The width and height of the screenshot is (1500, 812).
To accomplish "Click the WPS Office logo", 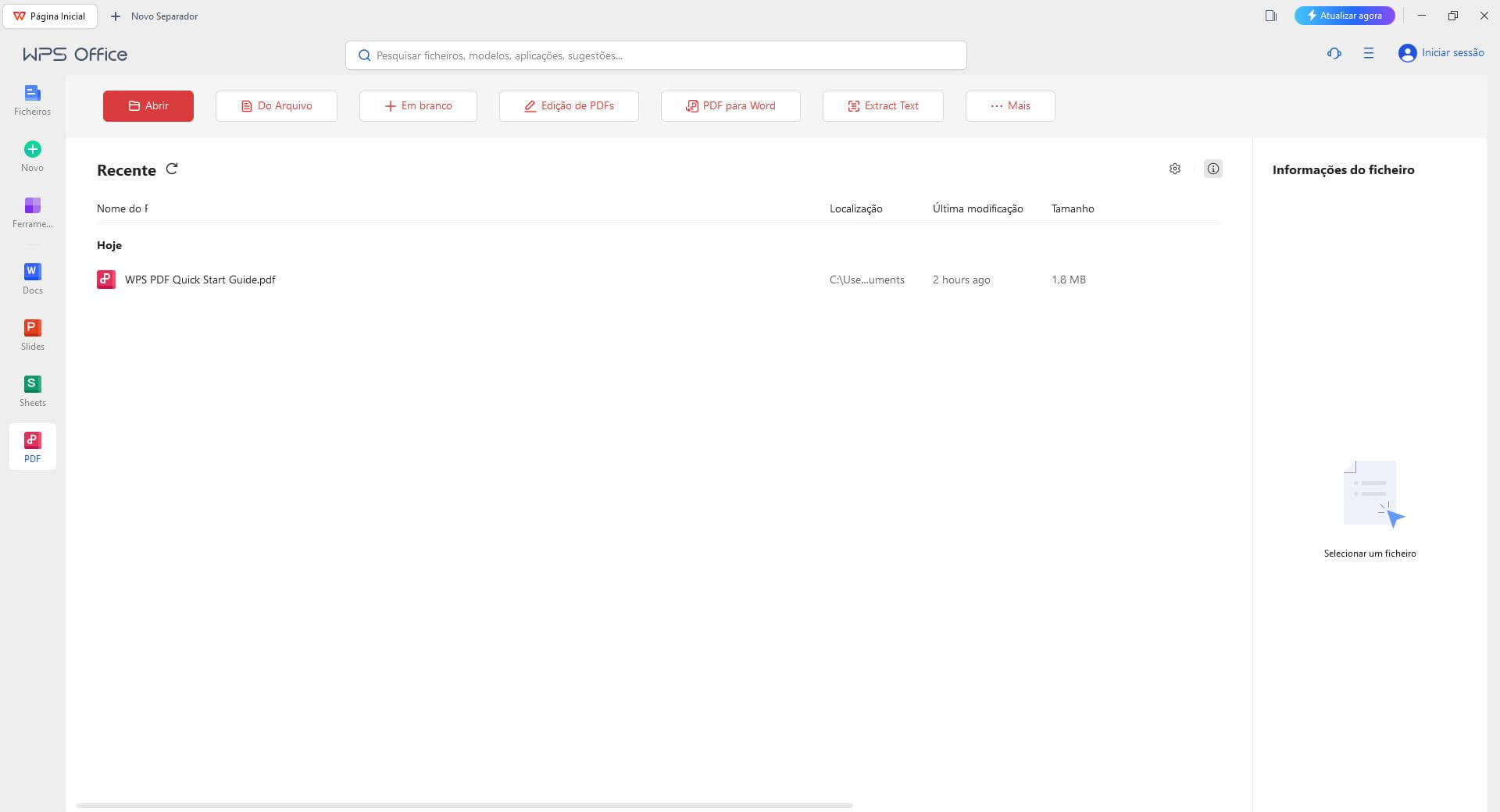I will (75, 54).
